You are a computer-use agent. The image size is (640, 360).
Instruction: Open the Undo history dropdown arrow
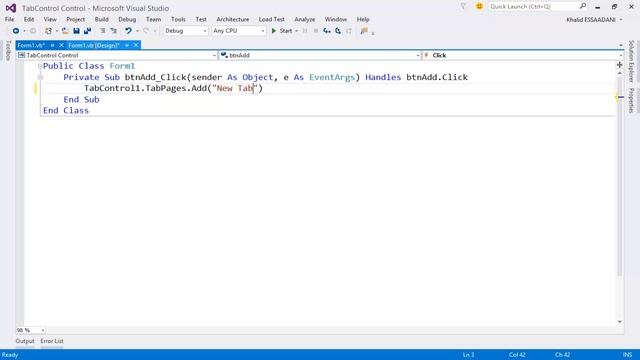[137, 31]
